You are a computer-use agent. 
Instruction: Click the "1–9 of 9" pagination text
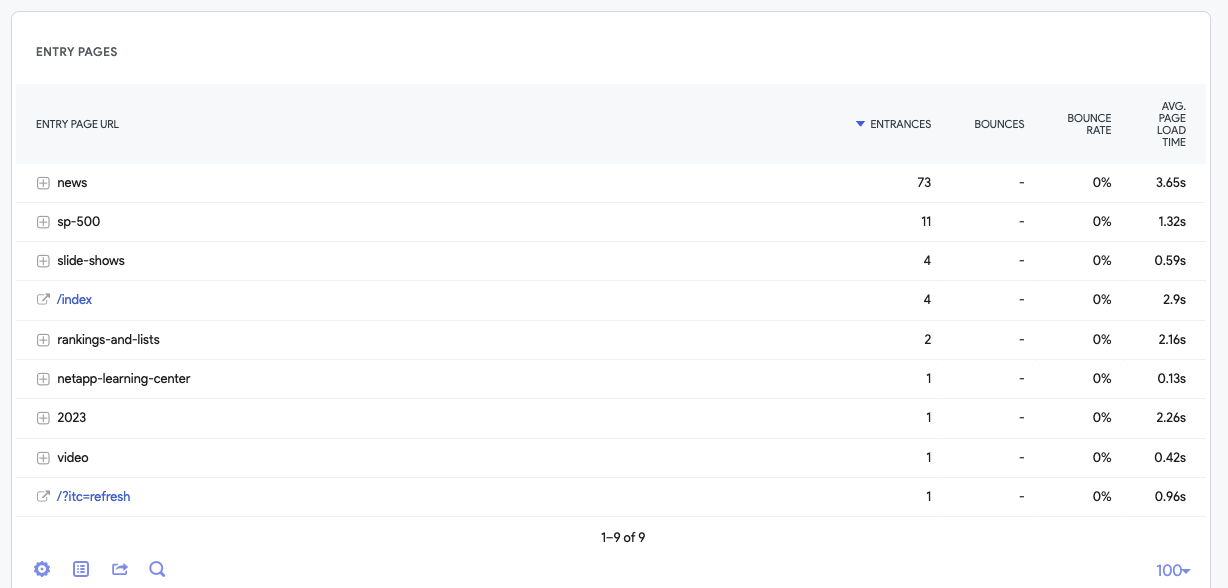(623, 537)
